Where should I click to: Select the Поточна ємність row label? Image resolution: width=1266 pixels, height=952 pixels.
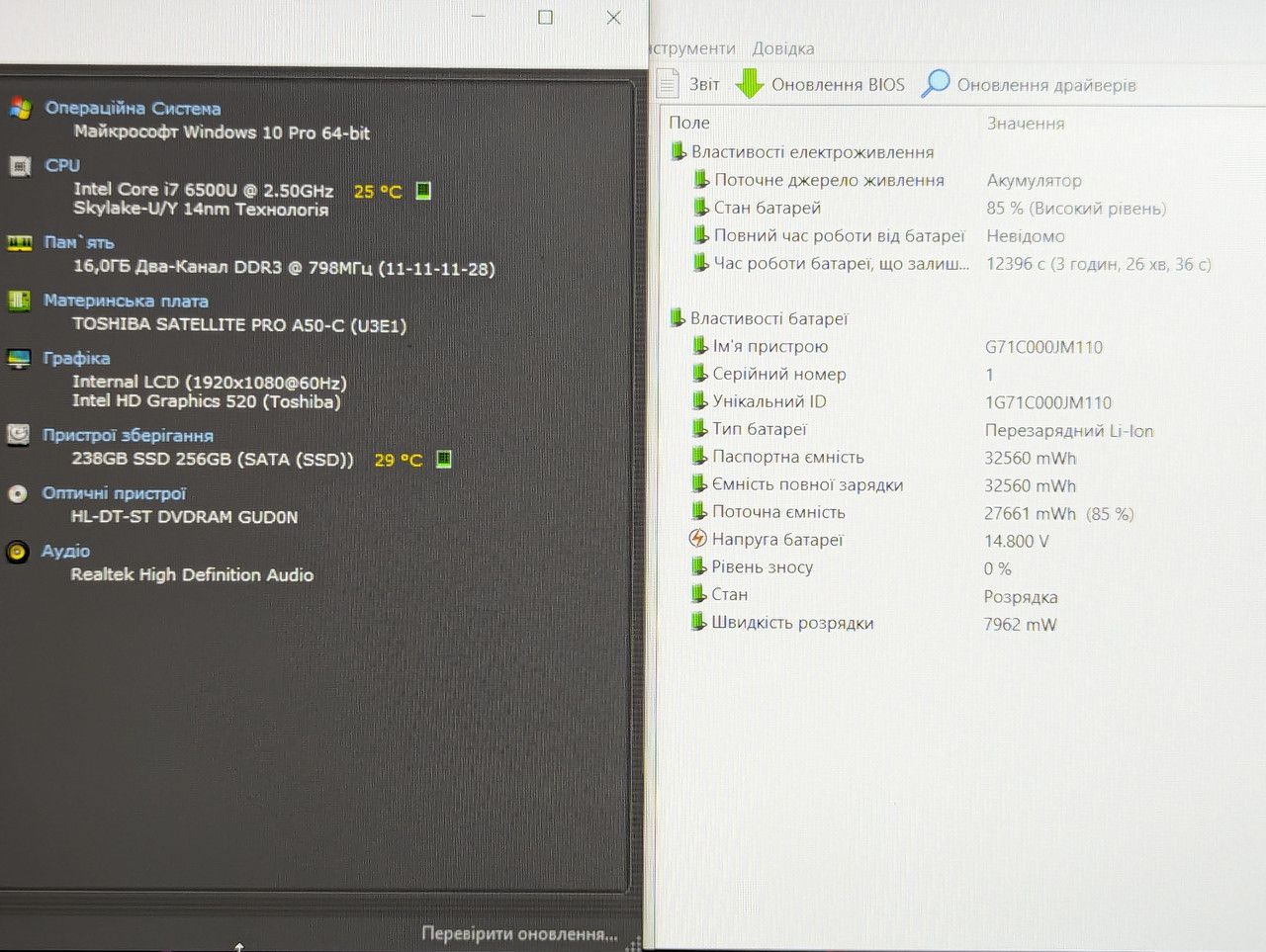[x=778, y=512]
